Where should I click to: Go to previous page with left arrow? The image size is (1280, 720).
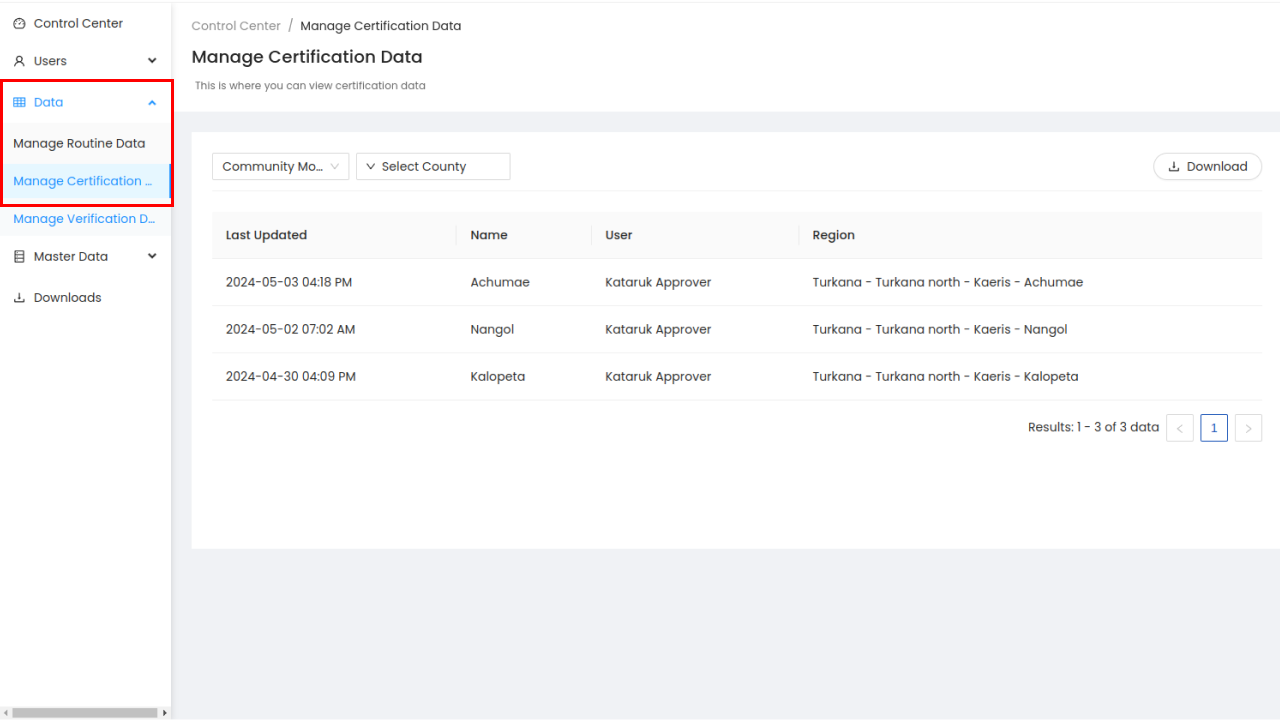click(1180, 428)
